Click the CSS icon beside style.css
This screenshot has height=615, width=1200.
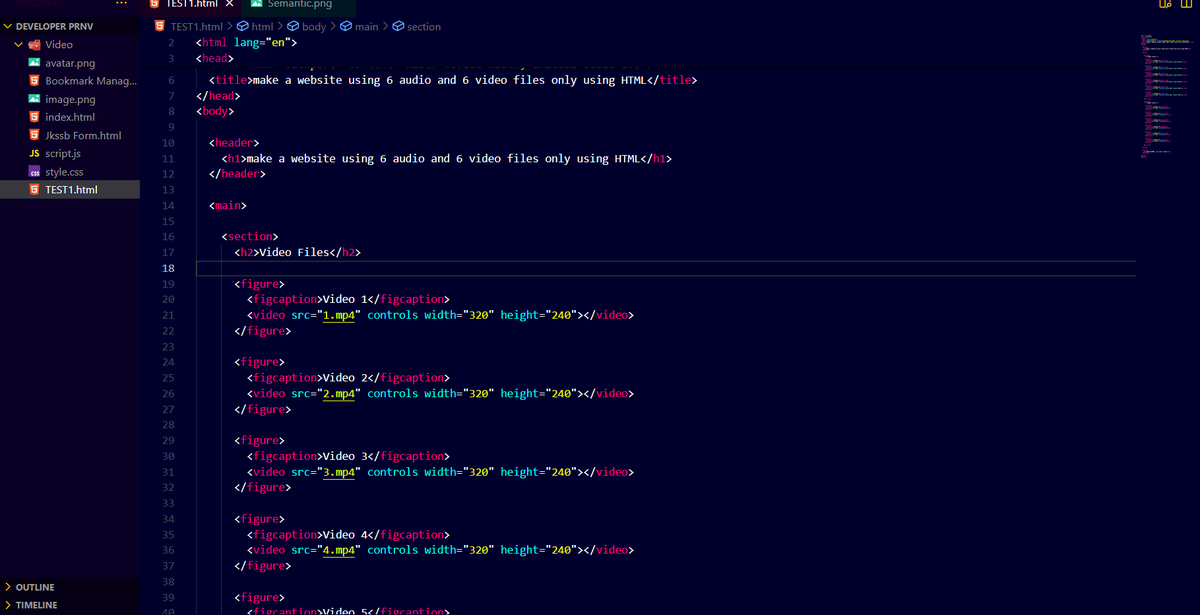point(34,172)
